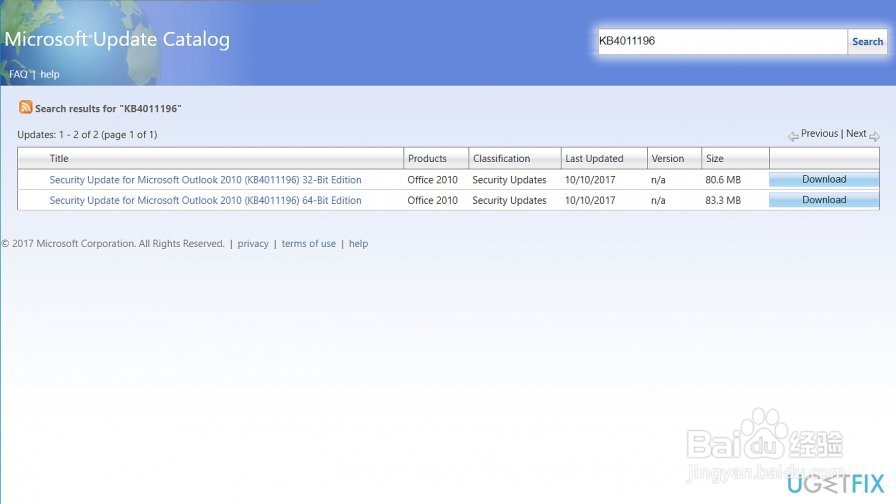Viewport: 896px width, 504px height.
Task: Open the terms of use link
Action: (309, 243)
